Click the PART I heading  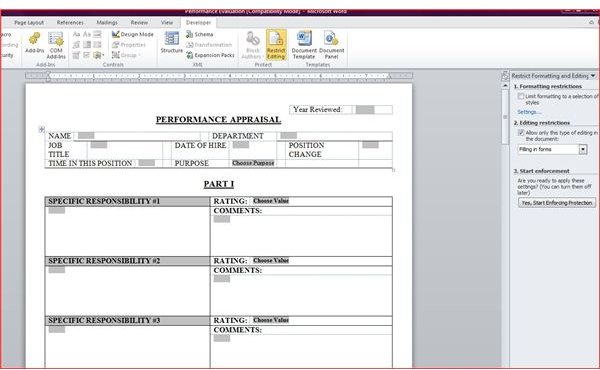pos(218,184)
